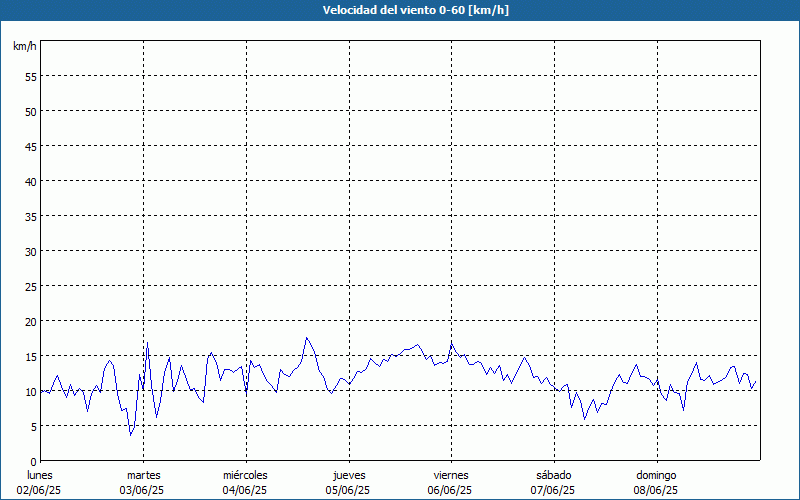Select the 5 value on the y-axis
This screenshot has height=500, width=800.
34,427
